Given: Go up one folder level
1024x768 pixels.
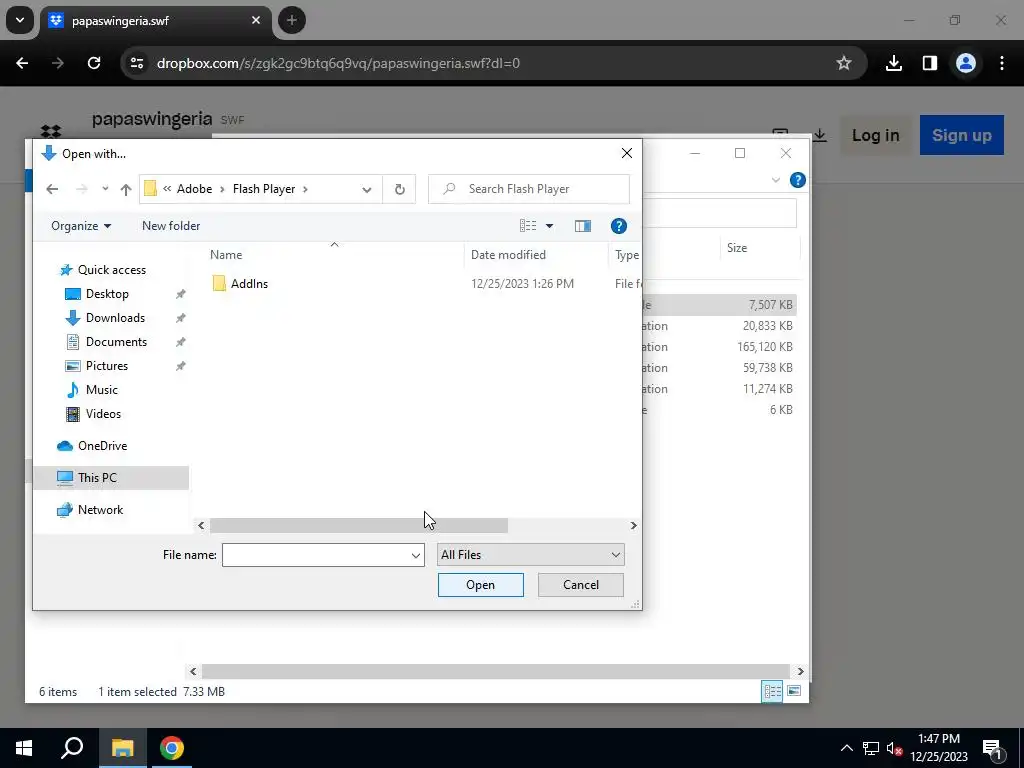Looking at the screenshot, I should [x=126, y=189].
